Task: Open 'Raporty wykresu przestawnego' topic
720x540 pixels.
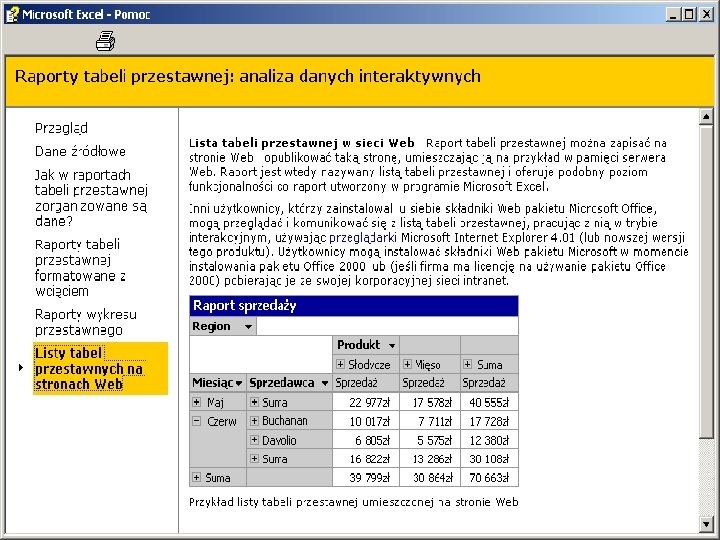Action: click(x=86, y=322)
